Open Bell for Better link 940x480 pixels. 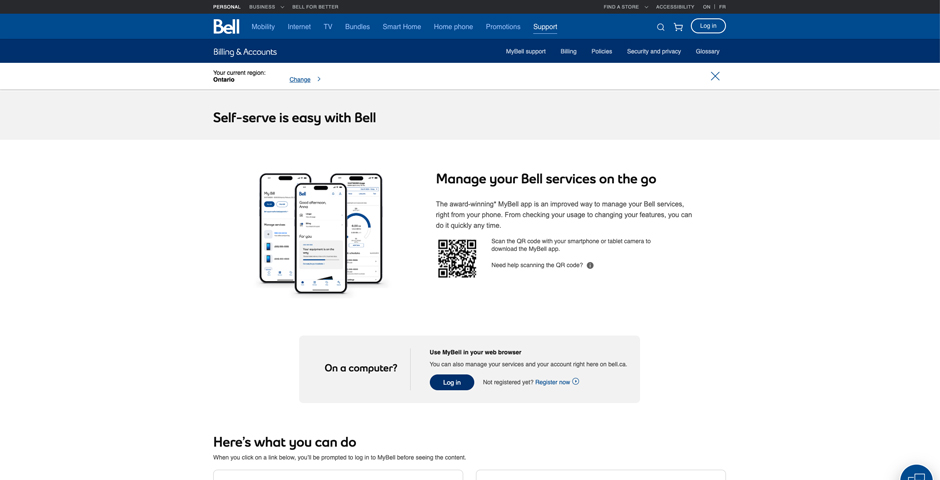click(x=315, y=7)
